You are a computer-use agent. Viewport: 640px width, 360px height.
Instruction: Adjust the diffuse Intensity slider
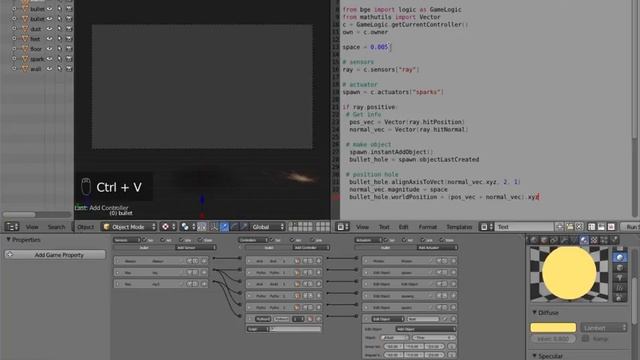[553, 338]
